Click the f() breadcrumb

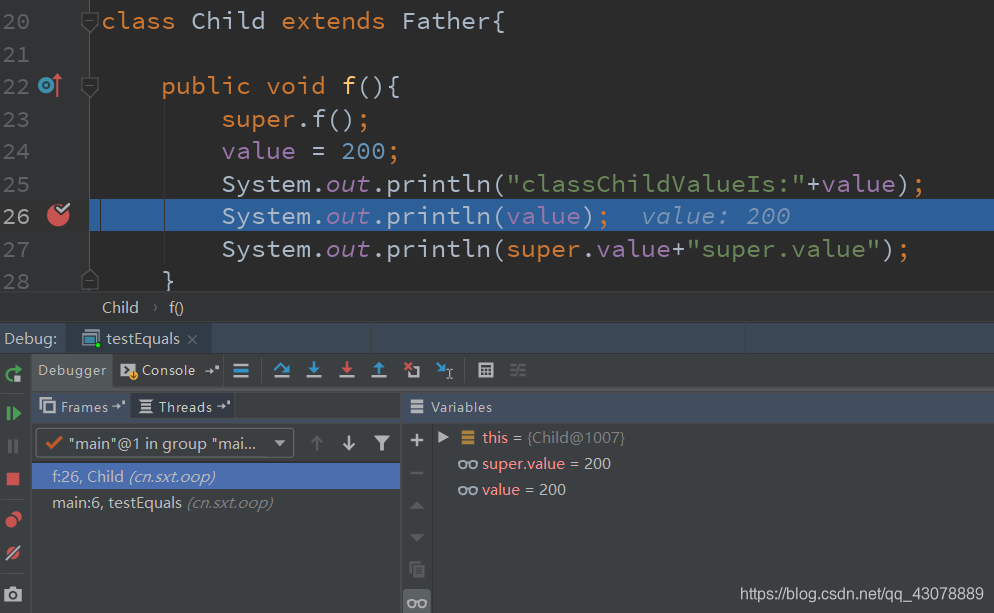(x=176, y=308)
